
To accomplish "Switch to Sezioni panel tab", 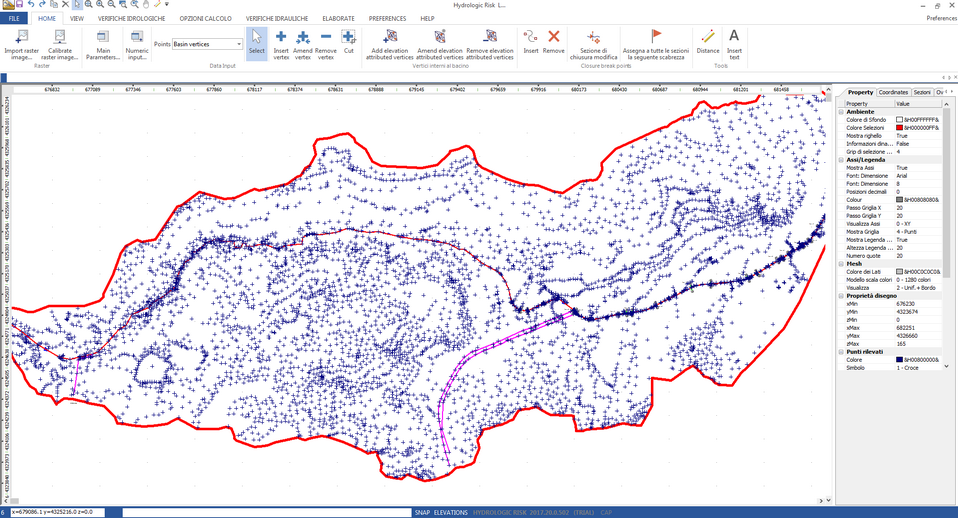I will [x=921, y=92].
